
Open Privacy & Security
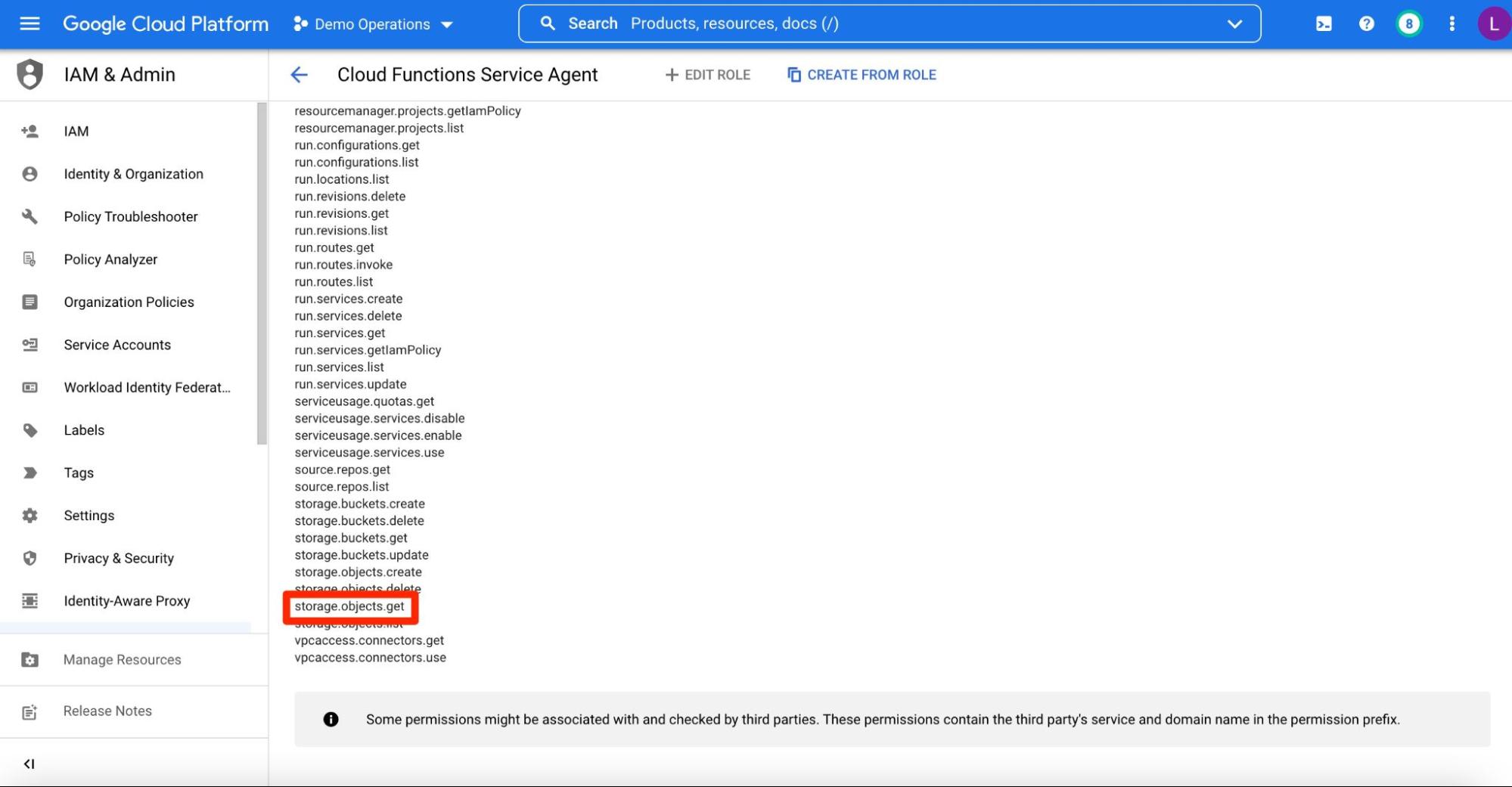coord(119,559)
